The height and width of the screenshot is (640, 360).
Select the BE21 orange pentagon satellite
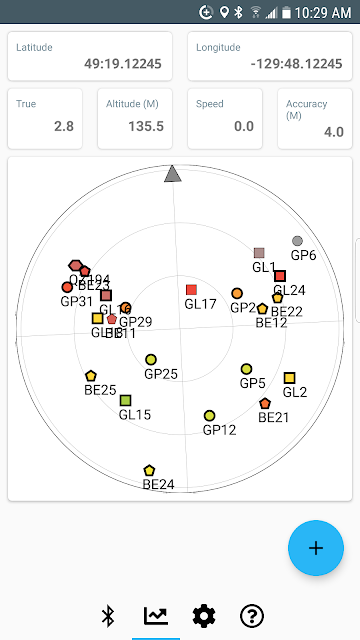point(265,404)
